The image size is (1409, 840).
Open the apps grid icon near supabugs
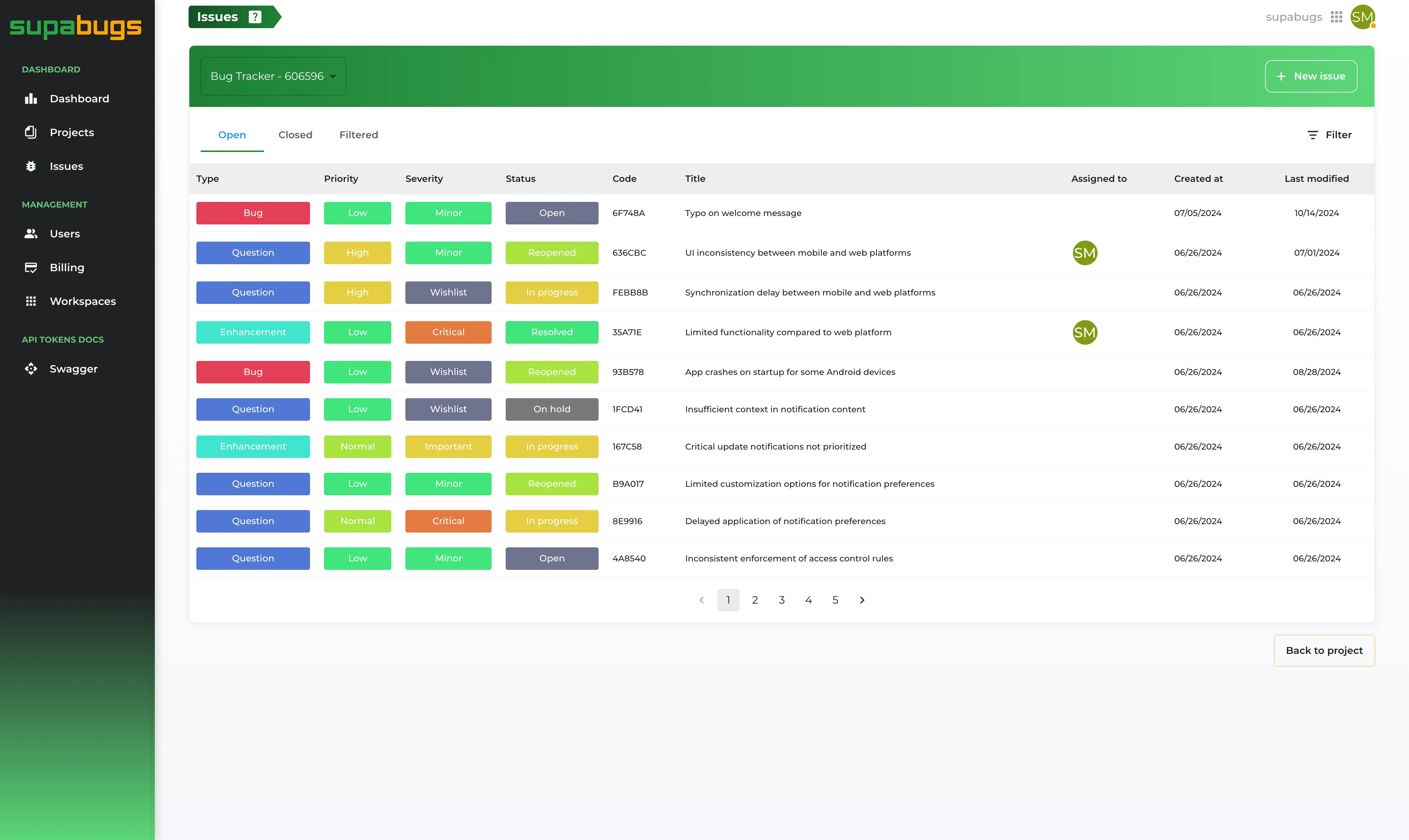tap(1336, 17)
